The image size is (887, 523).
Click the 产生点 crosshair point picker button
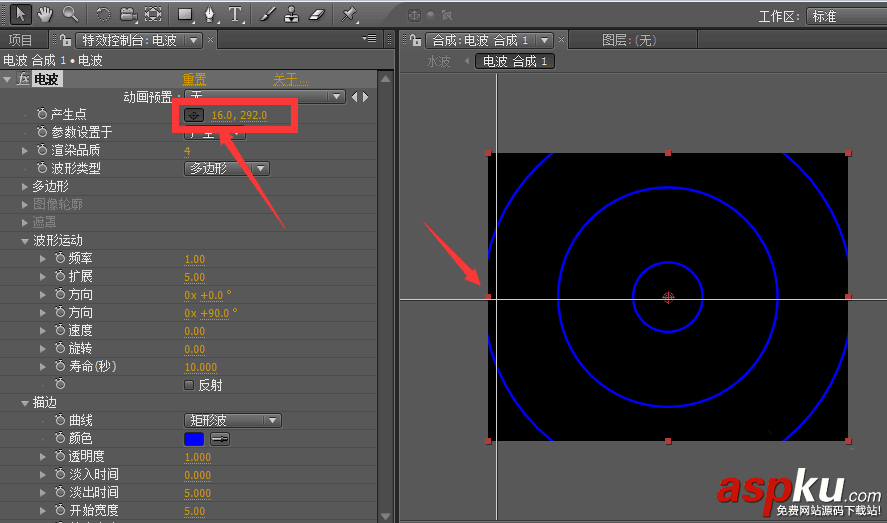[x=194, y=115]
